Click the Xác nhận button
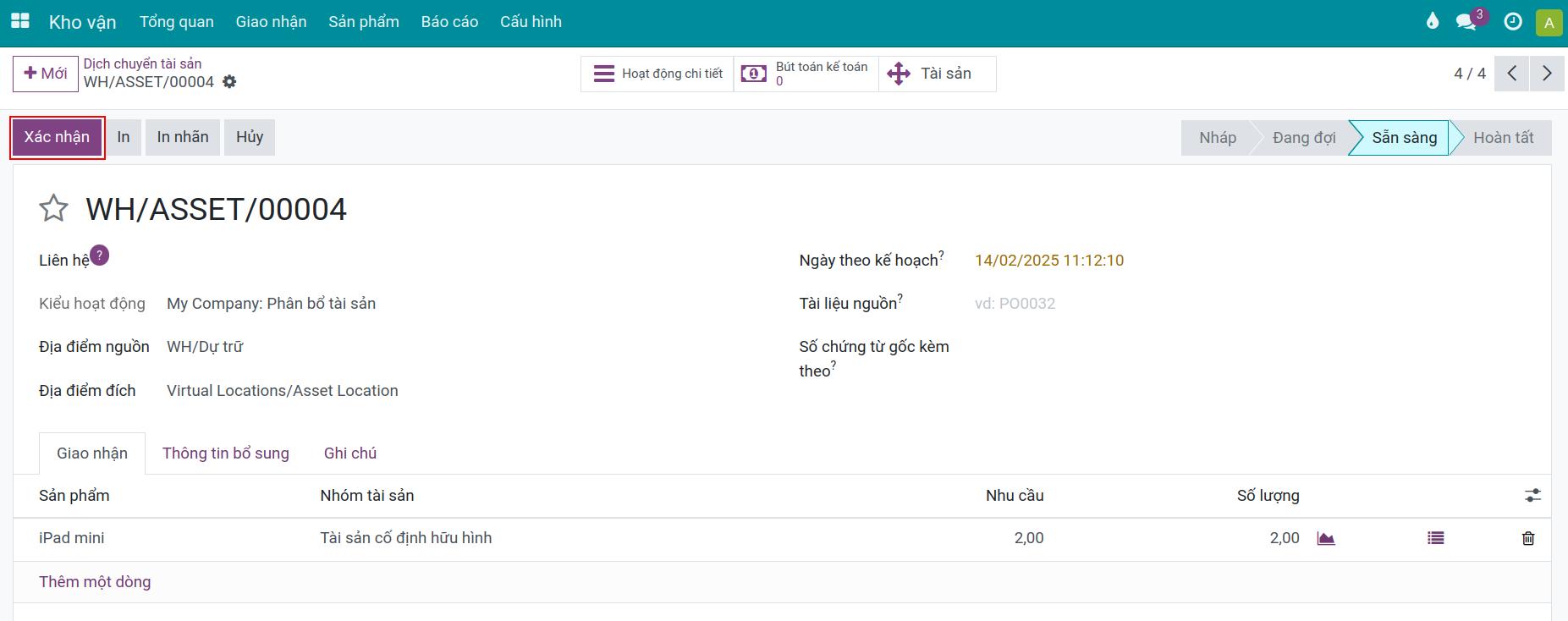Image resolution: width=1568 pixels, height=621 pixels. point(57,137)
